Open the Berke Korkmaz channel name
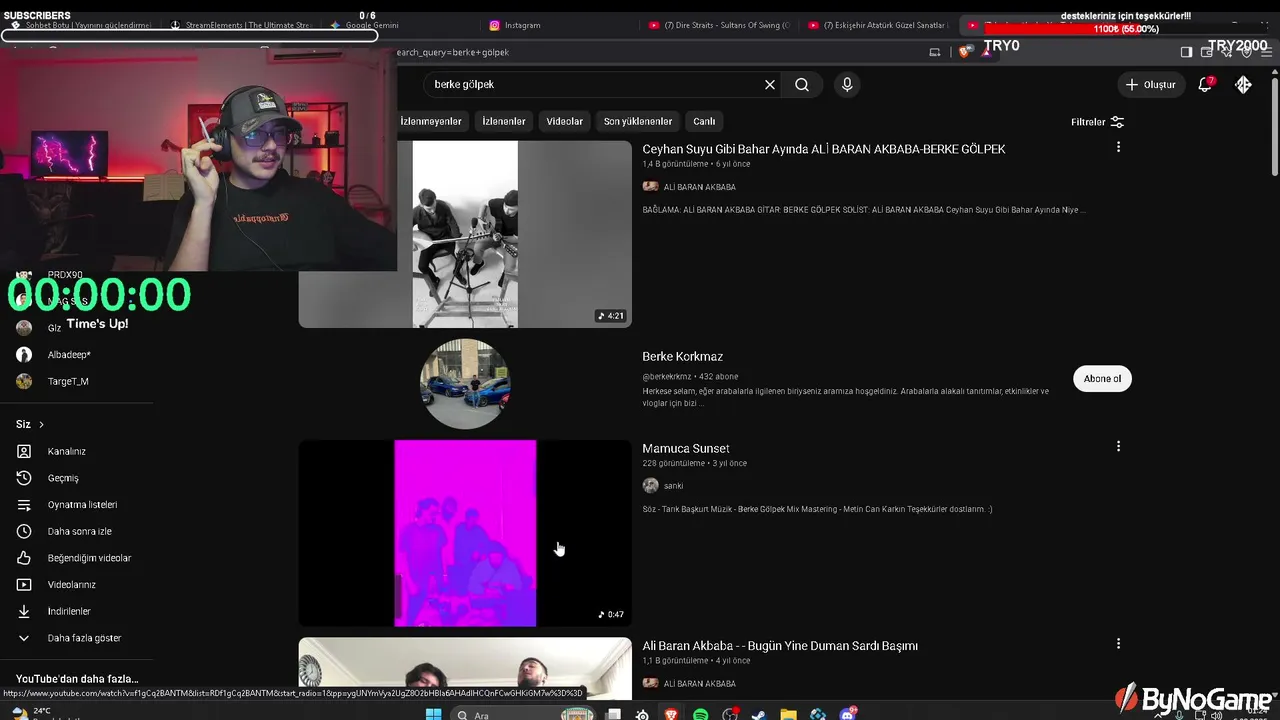 pyautogui.click(x=682, y=357)
